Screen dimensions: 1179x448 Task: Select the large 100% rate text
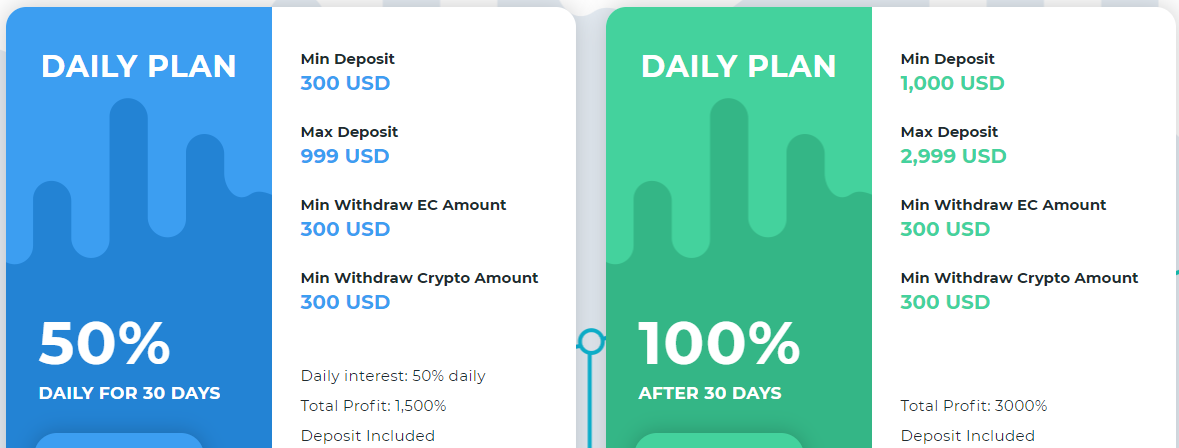[719, 344]
